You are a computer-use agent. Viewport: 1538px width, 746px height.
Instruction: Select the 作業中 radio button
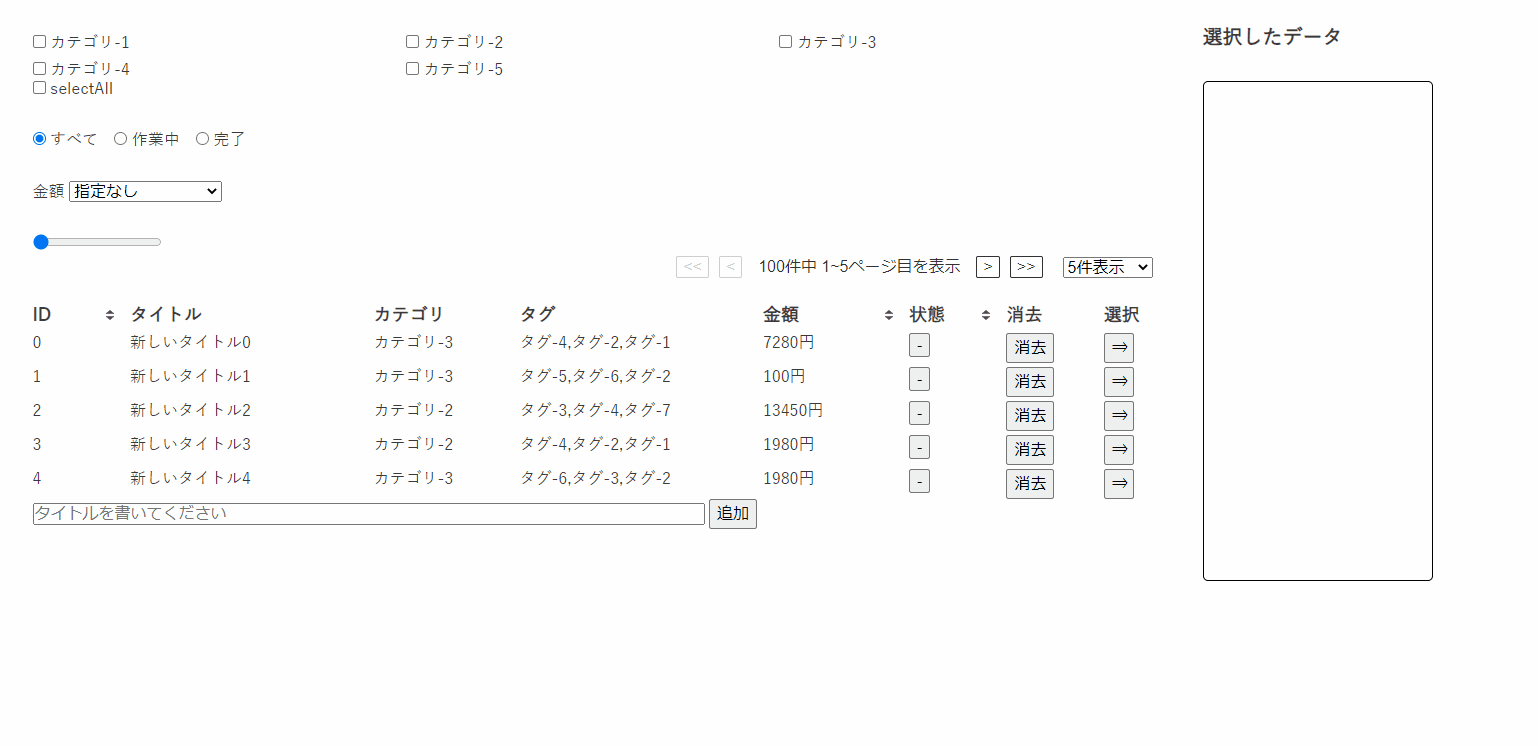(120, 139)
